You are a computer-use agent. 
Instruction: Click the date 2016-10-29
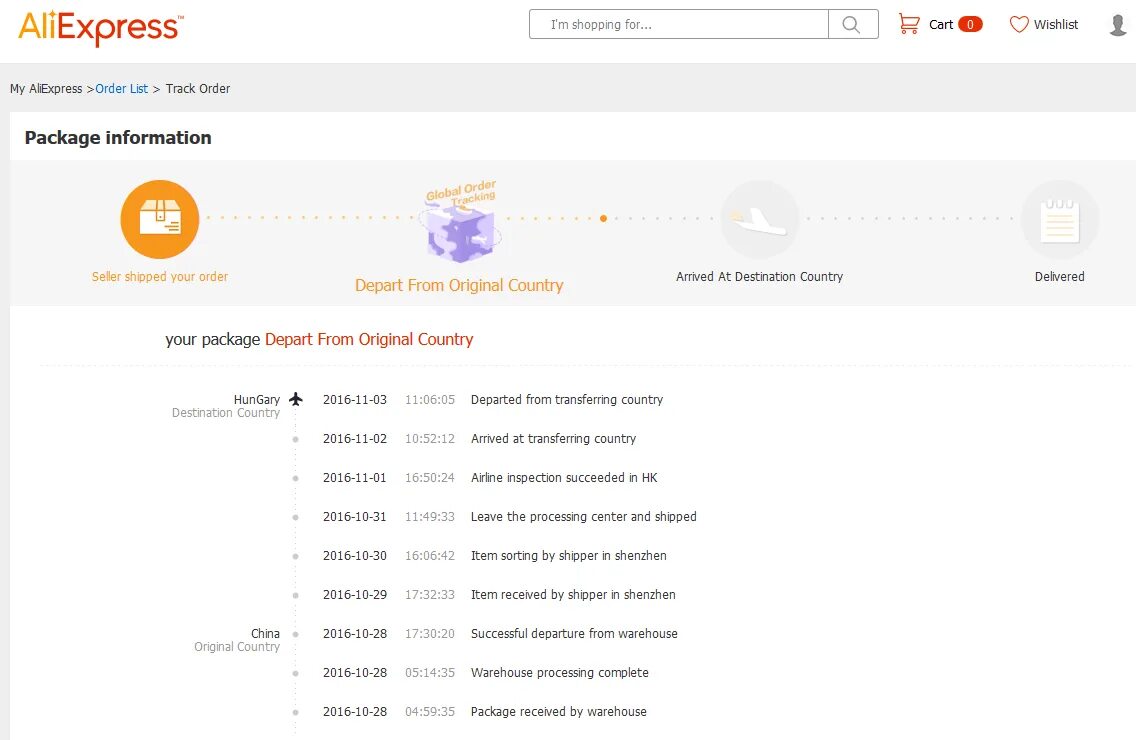[x=355, y=595]
